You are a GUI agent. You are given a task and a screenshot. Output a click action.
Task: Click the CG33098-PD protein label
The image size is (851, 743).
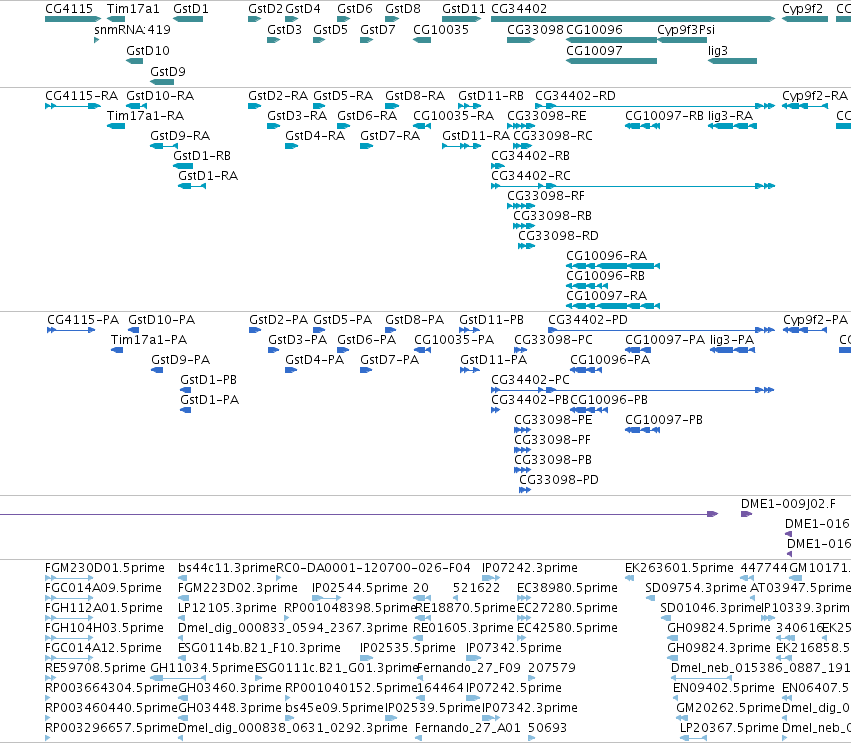click(559, 480)
